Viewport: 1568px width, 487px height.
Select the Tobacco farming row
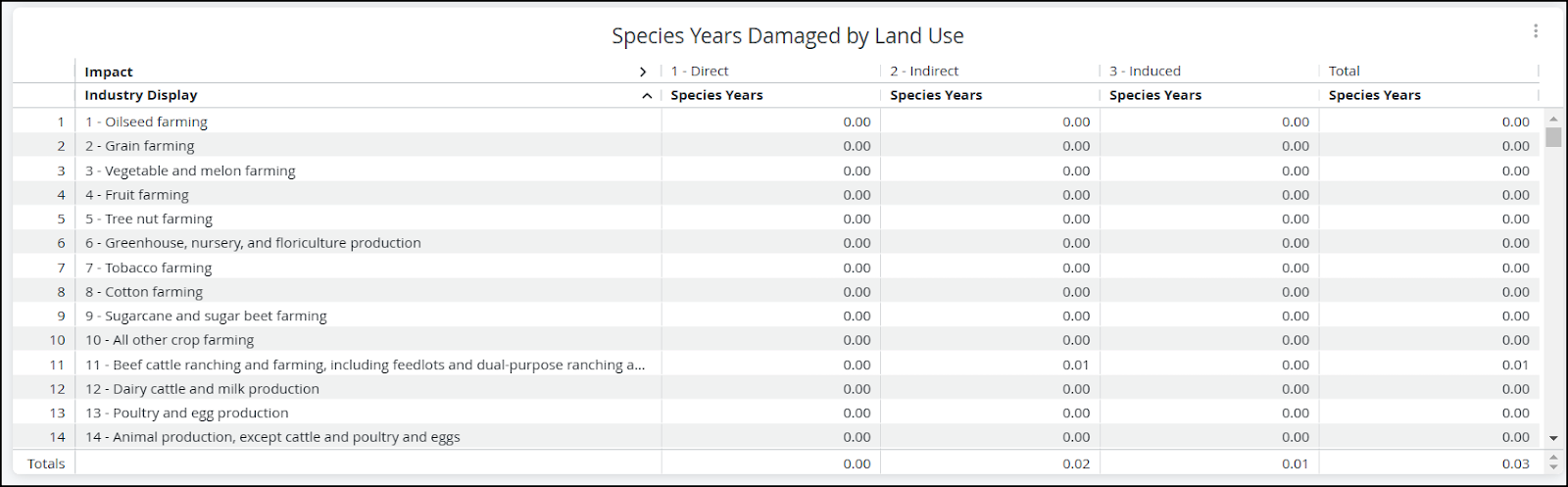776,268
